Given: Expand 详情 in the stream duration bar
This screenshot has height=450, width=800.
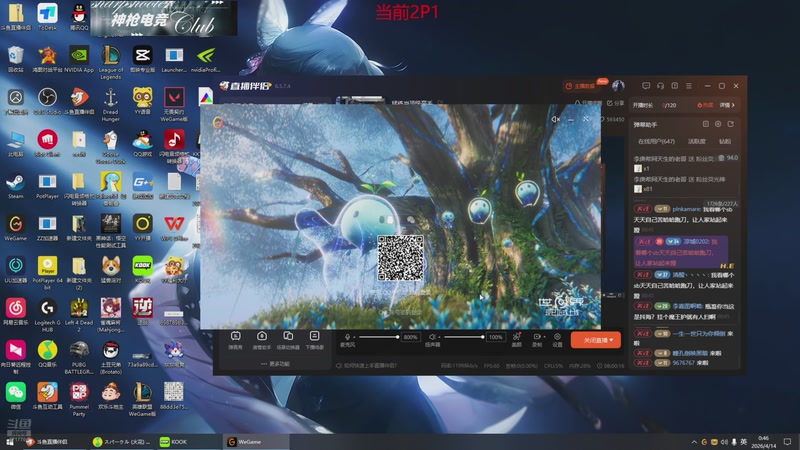Looking at the screenshot, I should coord(727,105).
